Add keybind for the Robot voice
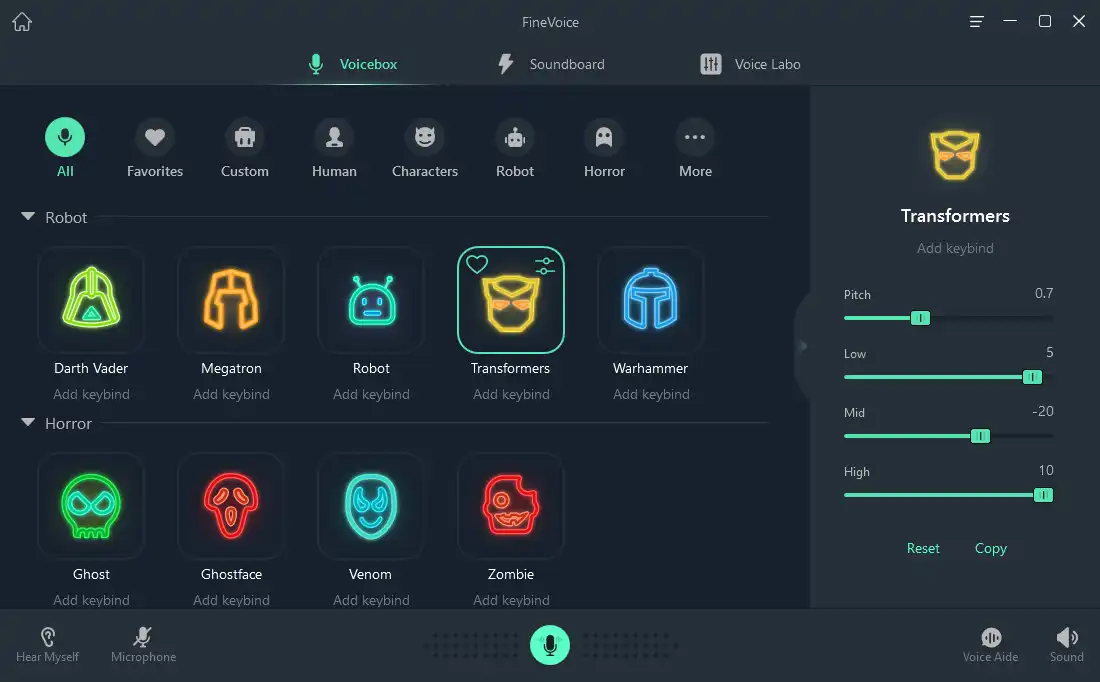Image resolution: width=1100 pixels, height=682 pixels. pyautogui.click(x=371, y=394)
